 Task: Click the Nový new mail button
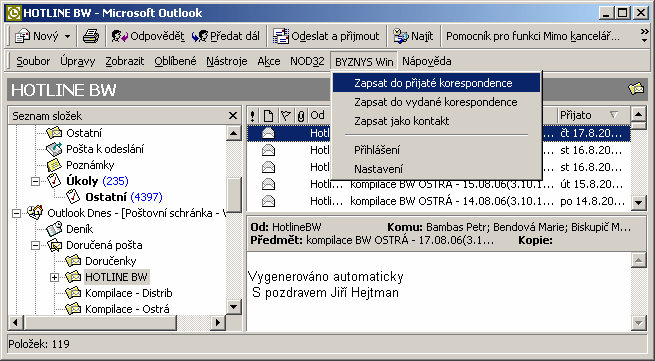[36, 37]
